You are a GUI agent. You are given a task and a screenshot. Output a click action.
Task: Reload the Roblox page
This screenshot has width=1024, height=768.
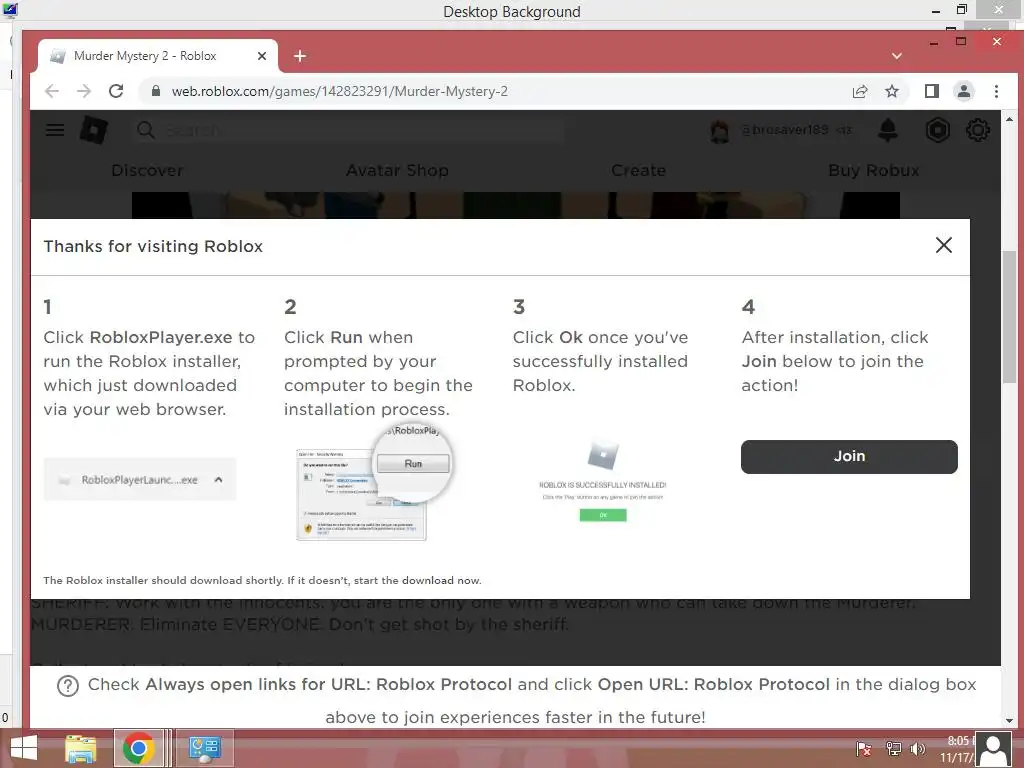tap(116, 91)
